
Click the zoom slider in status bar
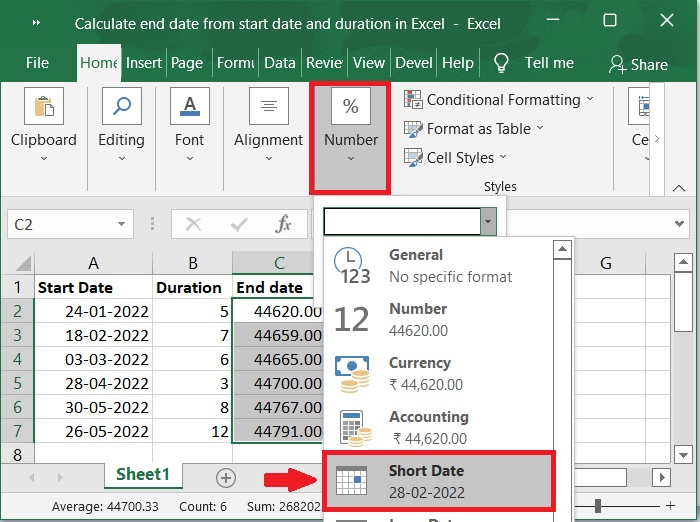598,506
